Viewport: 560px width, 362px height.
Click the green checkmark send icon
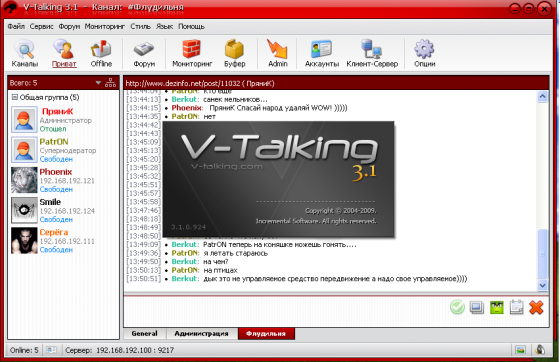pos(457,307)
